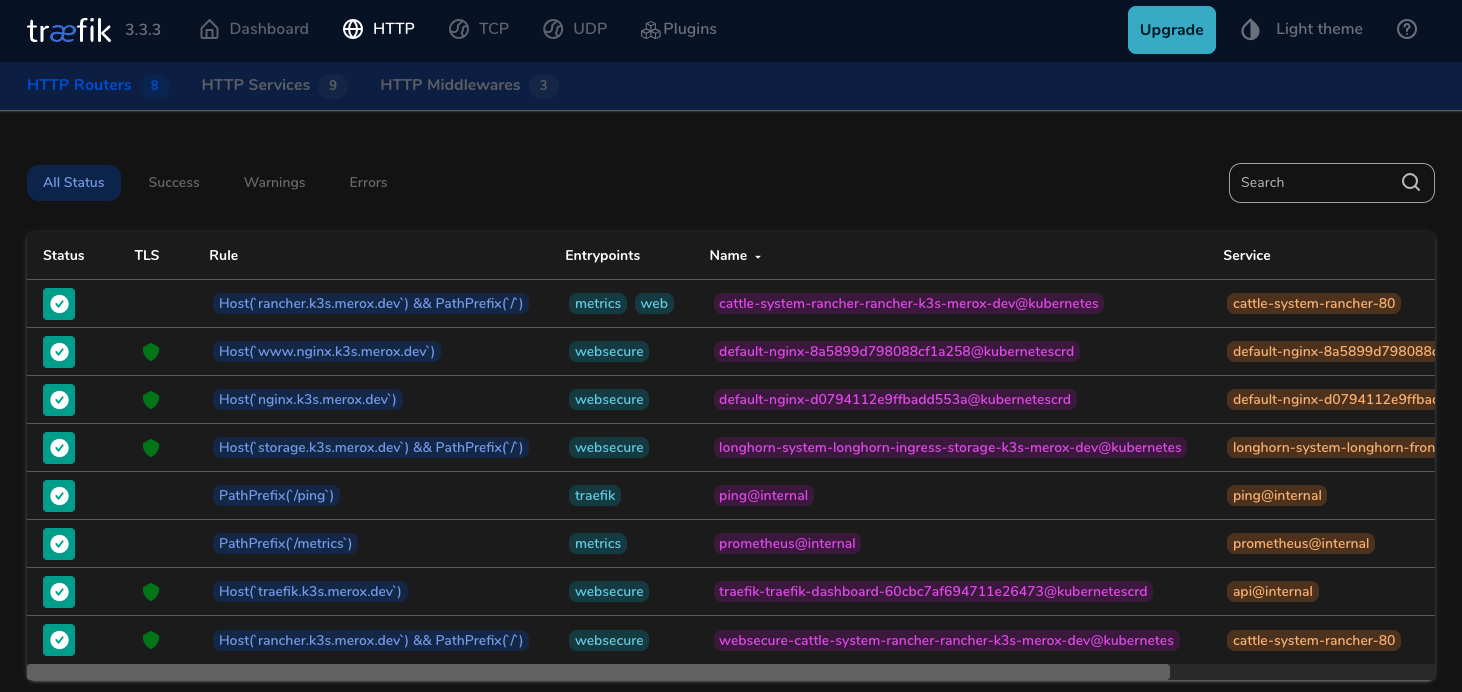Click TLS shield for www.nginx.k3s.merox.dev row
Screen dimensions: 1462x692
tap(151, 352)
